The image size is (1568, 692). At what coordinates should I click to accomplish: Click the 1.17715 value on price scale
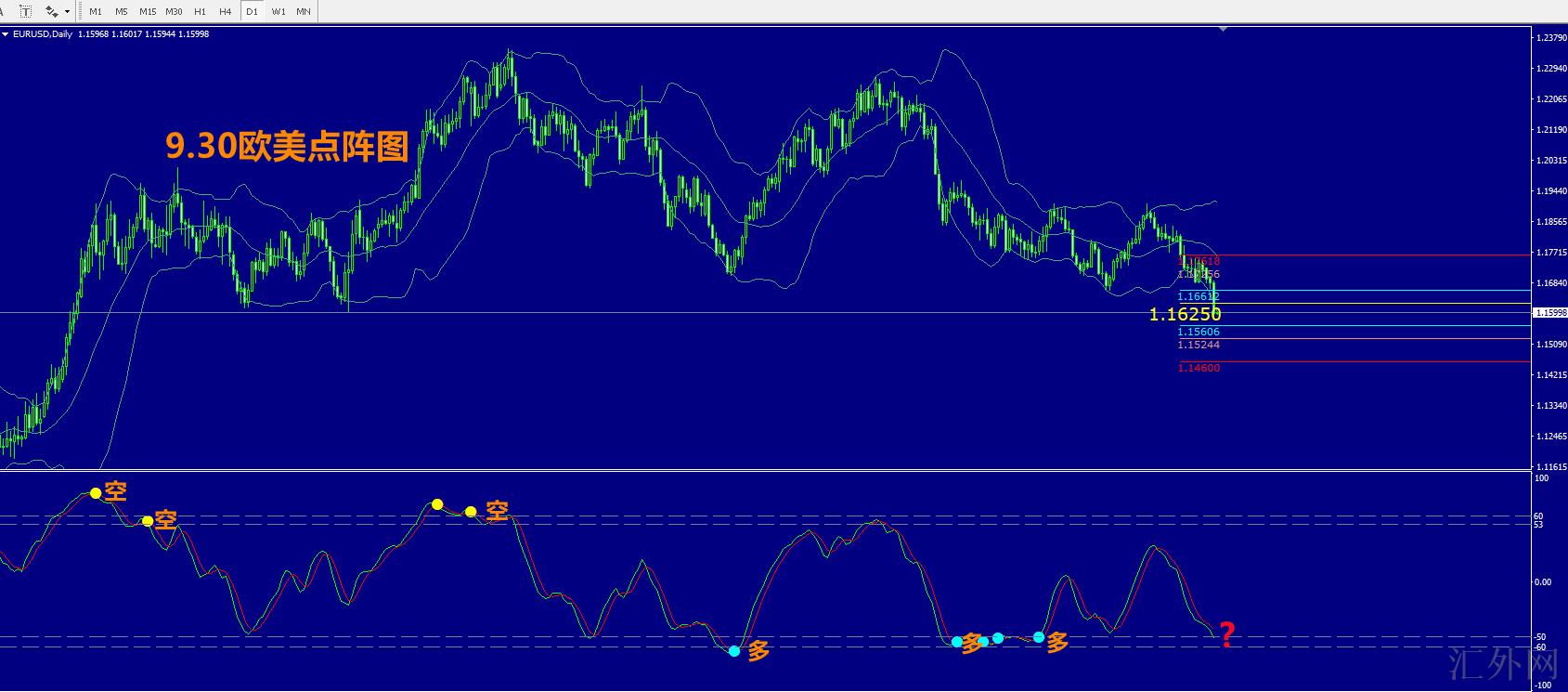click(1551, 253)
